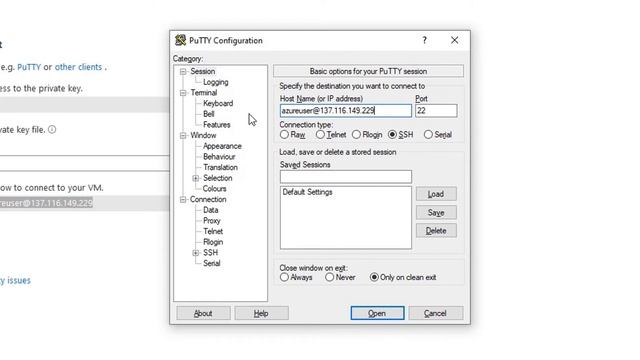Click the Save button

click(x=436, y=212)
